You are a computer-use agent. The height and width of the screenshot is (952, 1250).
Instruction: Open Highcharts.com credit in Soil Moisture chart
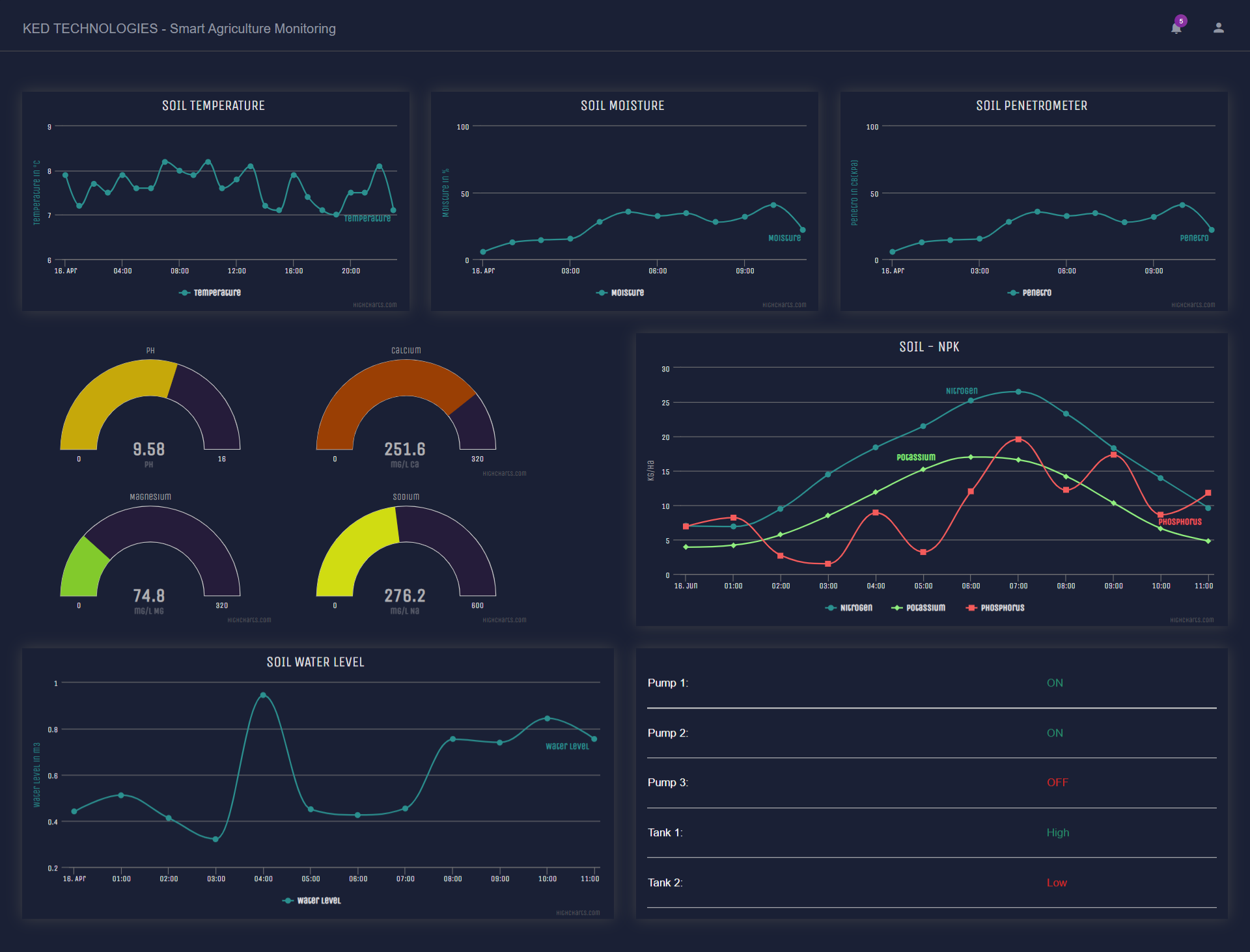[785, 305]
